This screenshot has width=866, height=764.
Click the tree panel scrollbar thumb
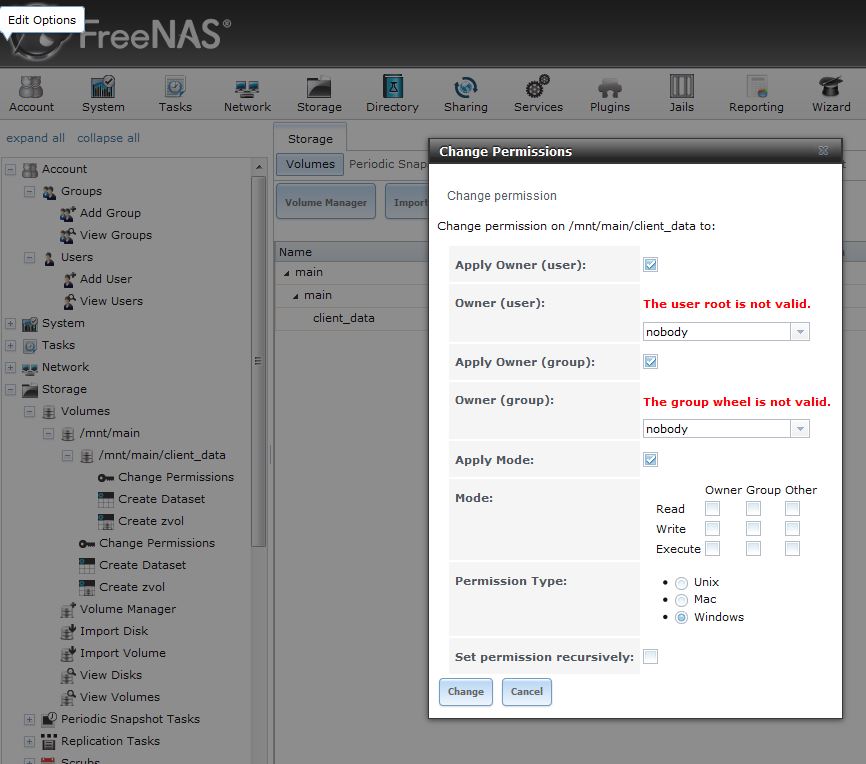[257, 361]
